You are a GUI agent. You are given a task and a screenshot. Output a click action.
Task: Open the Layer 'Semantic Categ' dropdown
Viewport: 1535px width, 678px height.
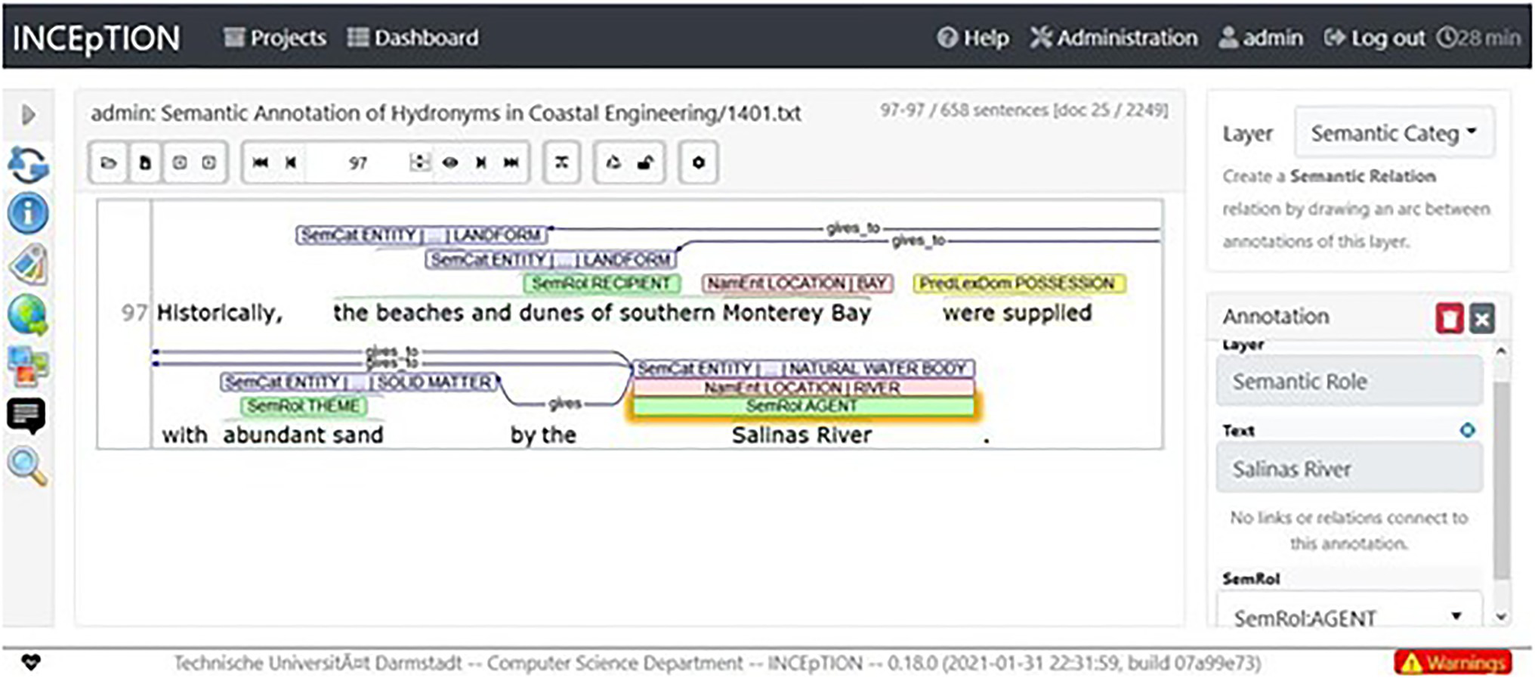[1394, 133]
